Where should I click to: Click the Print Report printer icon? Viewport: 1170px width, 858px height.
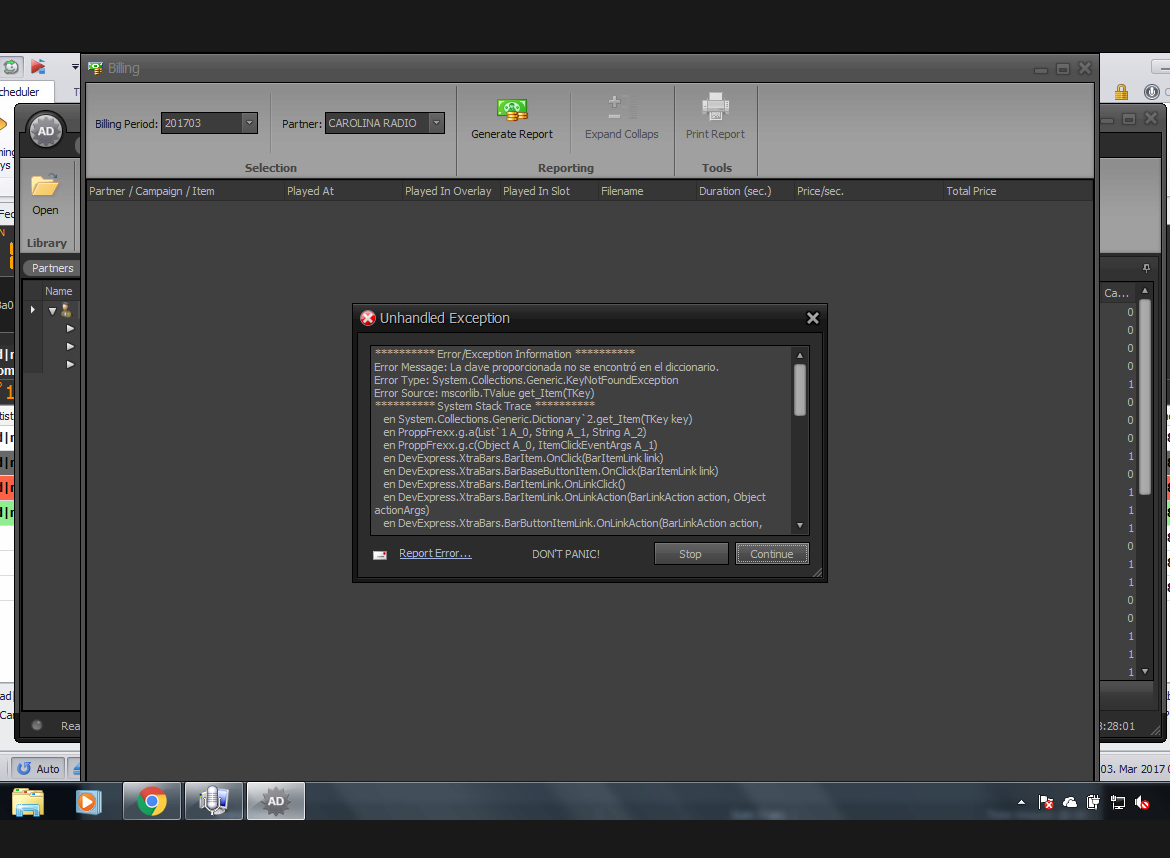(x=715, y=107)
